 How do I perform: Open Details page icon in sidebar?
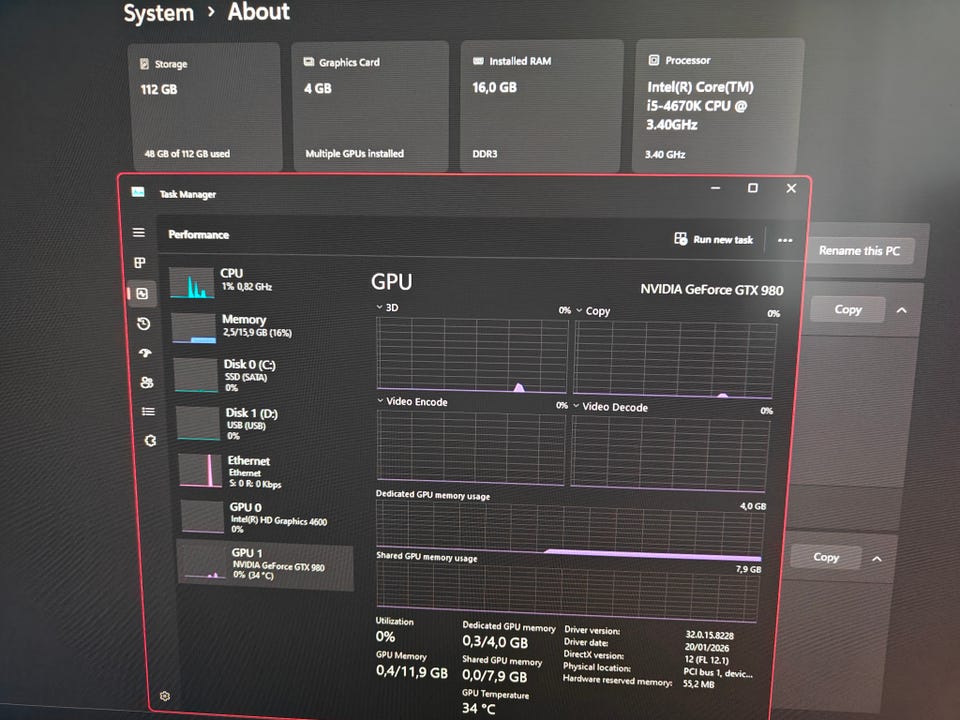coord(148,411)
